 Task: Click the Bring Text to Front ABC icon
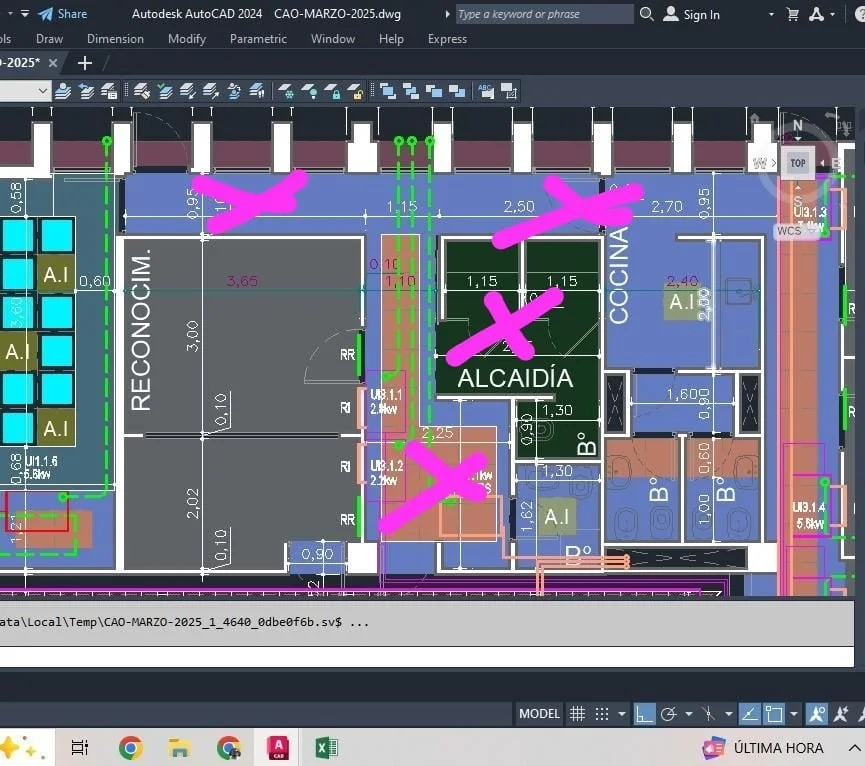click(486, 91)
